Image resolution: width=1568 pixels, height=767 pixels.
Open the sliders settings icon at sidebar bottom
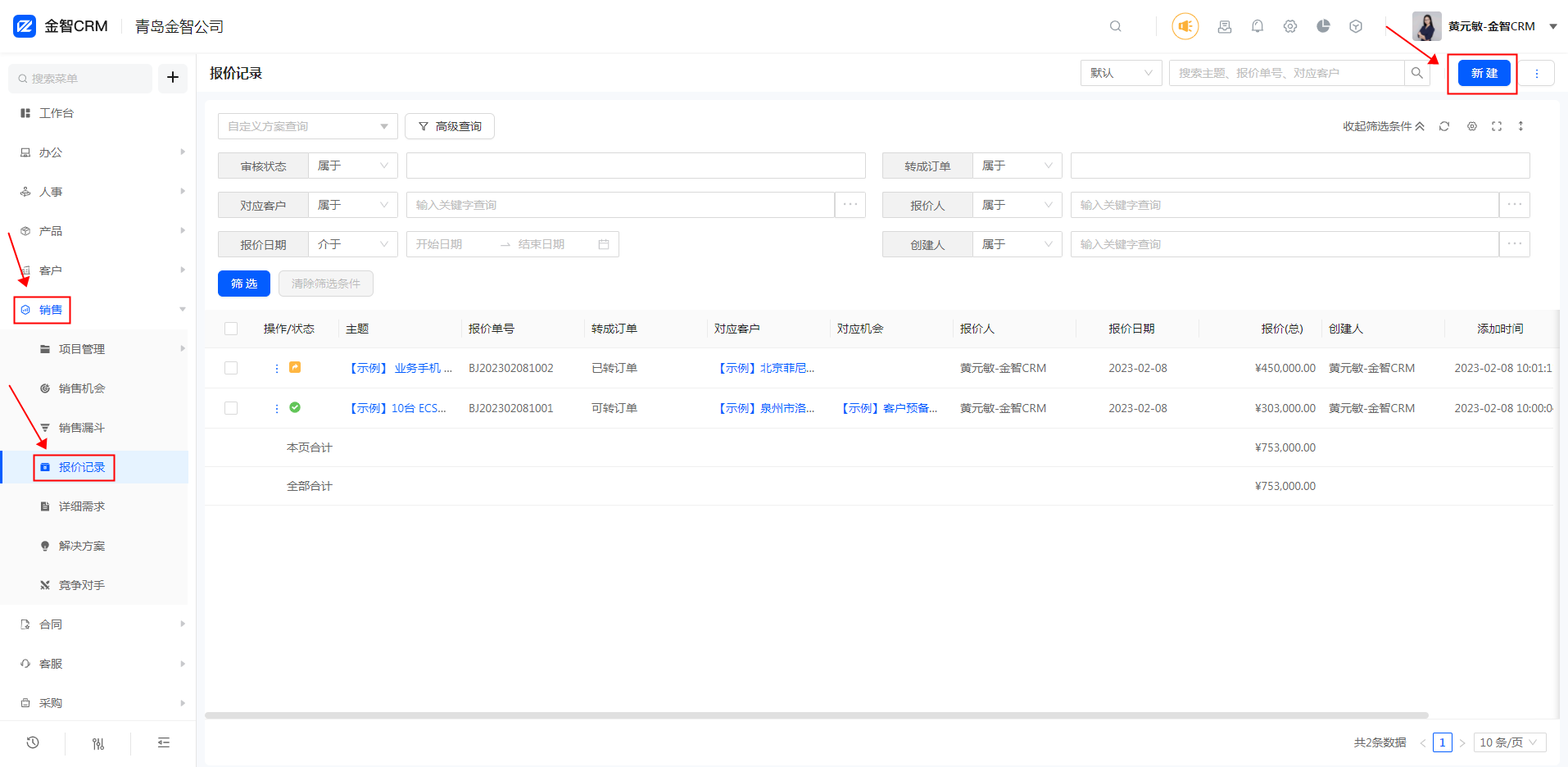coord(98,743)
